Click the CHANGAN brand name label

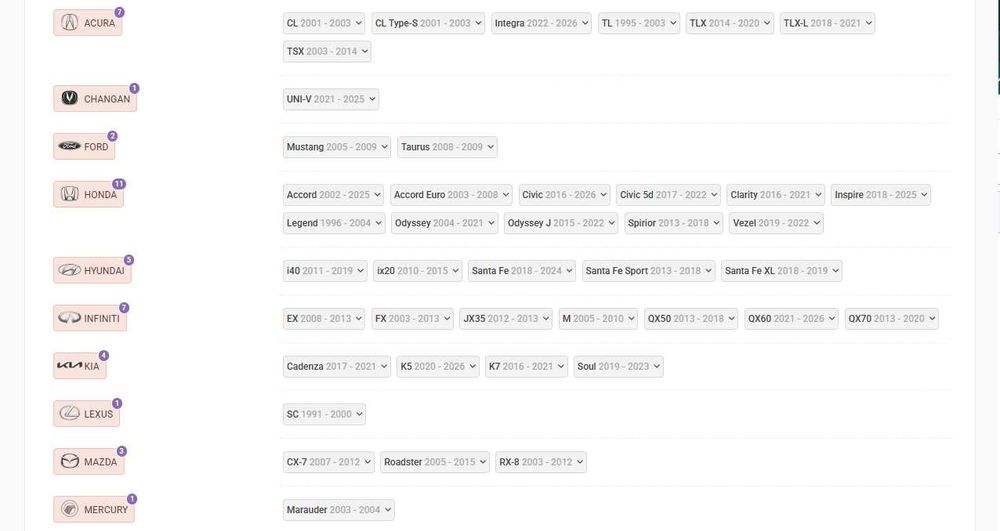point(107,99)
